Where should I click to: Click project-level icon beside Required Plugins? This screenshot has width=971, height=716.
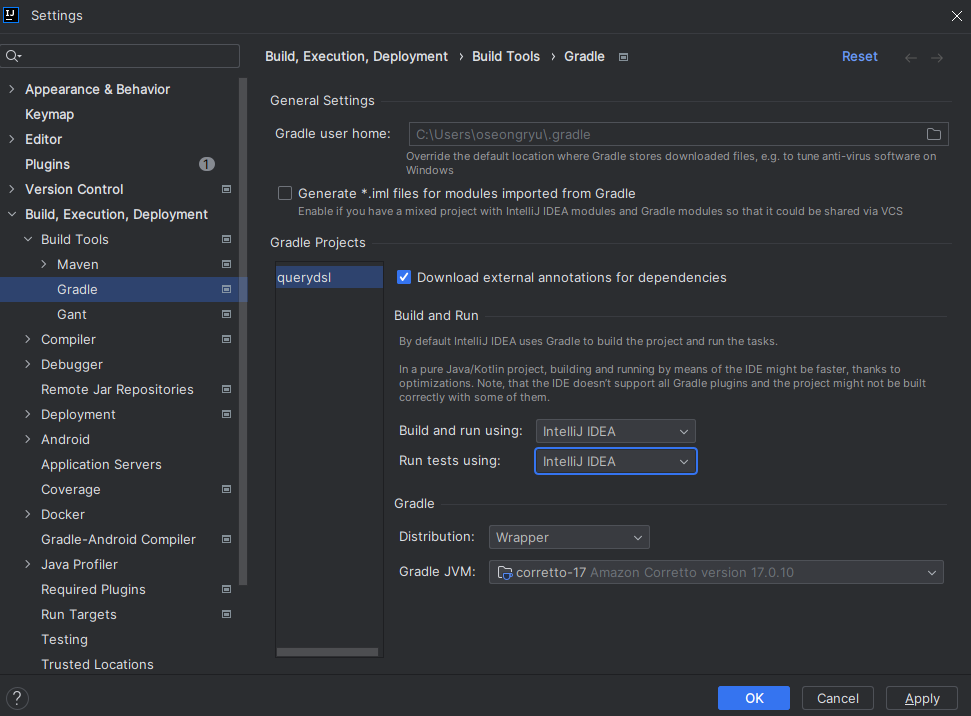coord(227,589)
